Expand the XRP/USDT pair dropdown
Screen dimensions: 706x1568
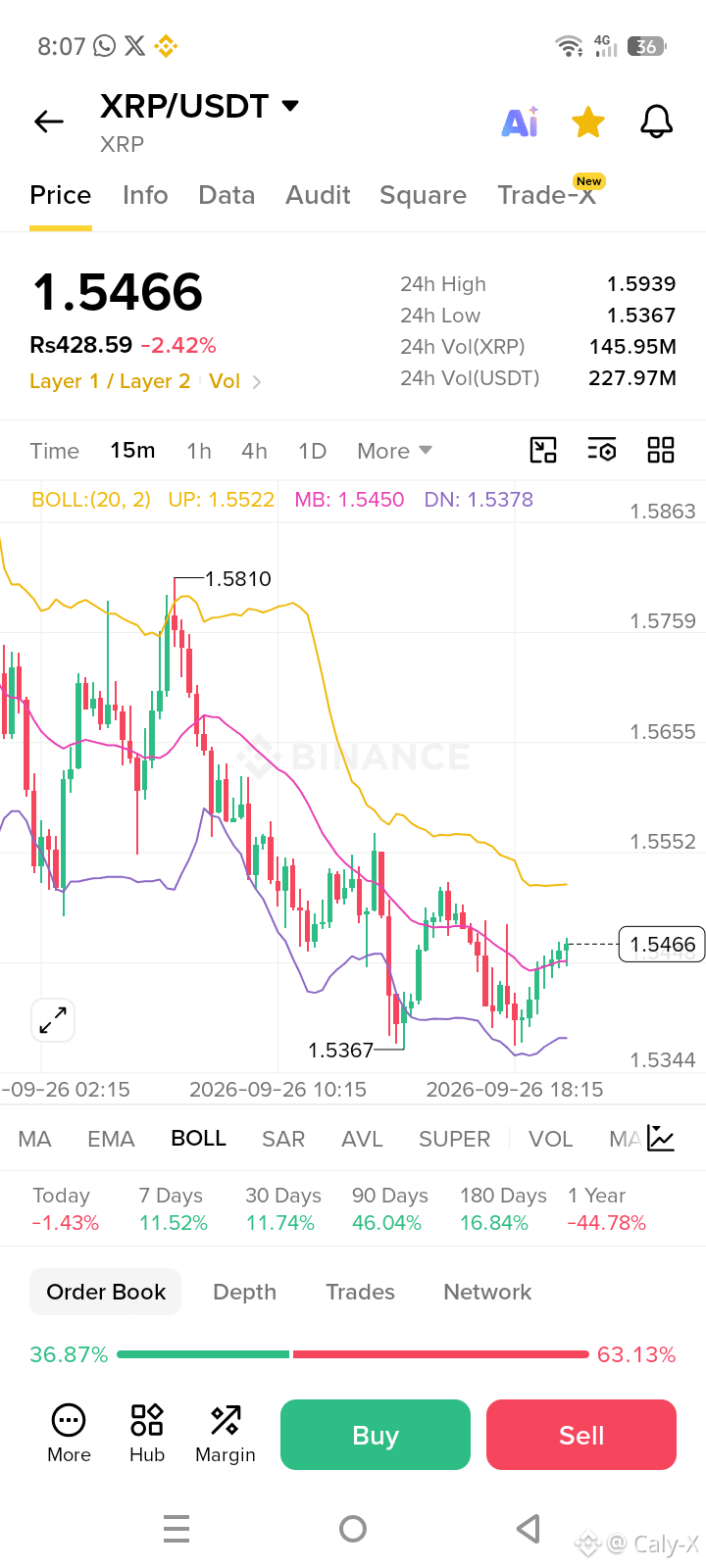(290, 105)
